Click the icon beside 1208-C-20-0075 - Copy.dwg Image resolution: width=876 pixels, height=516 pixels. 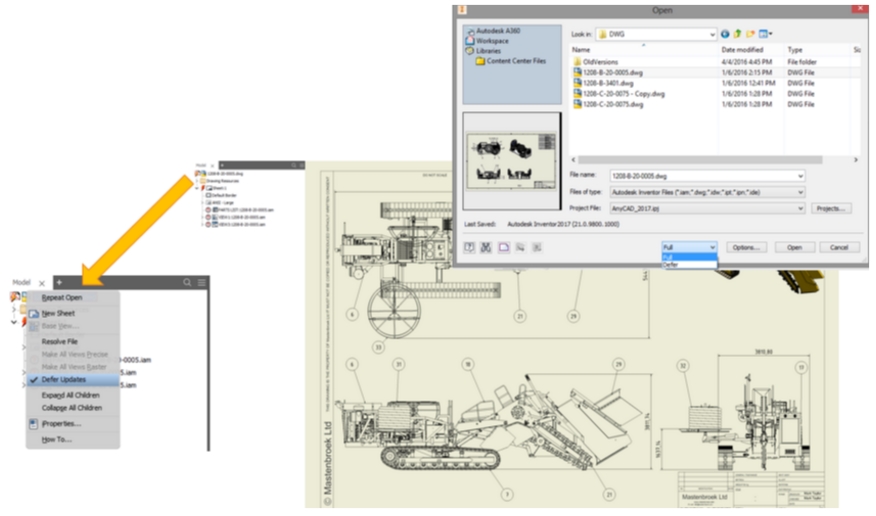[577, 94]
